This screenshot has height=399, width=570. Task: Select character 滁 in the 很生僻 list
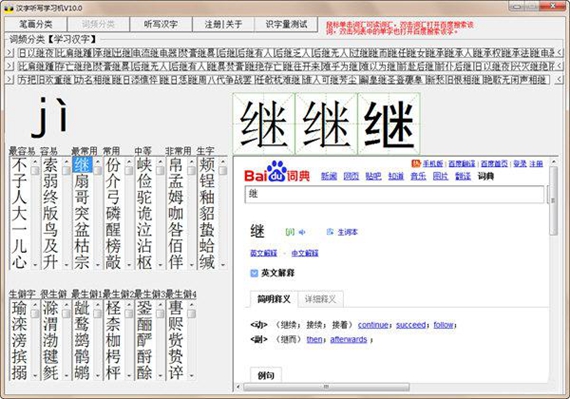click(x=51, y=308)
